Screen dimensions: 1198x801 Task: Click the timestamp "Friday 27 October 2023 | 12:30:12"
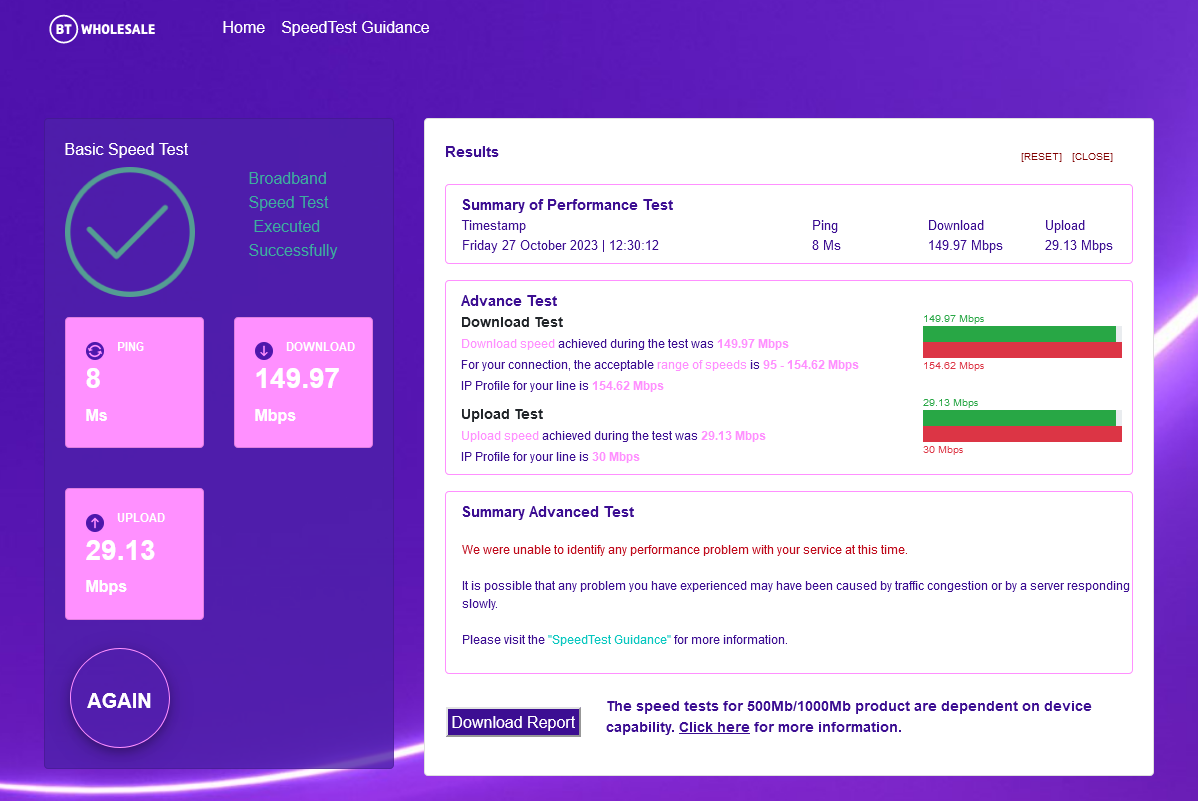click(x=560, y=245)
